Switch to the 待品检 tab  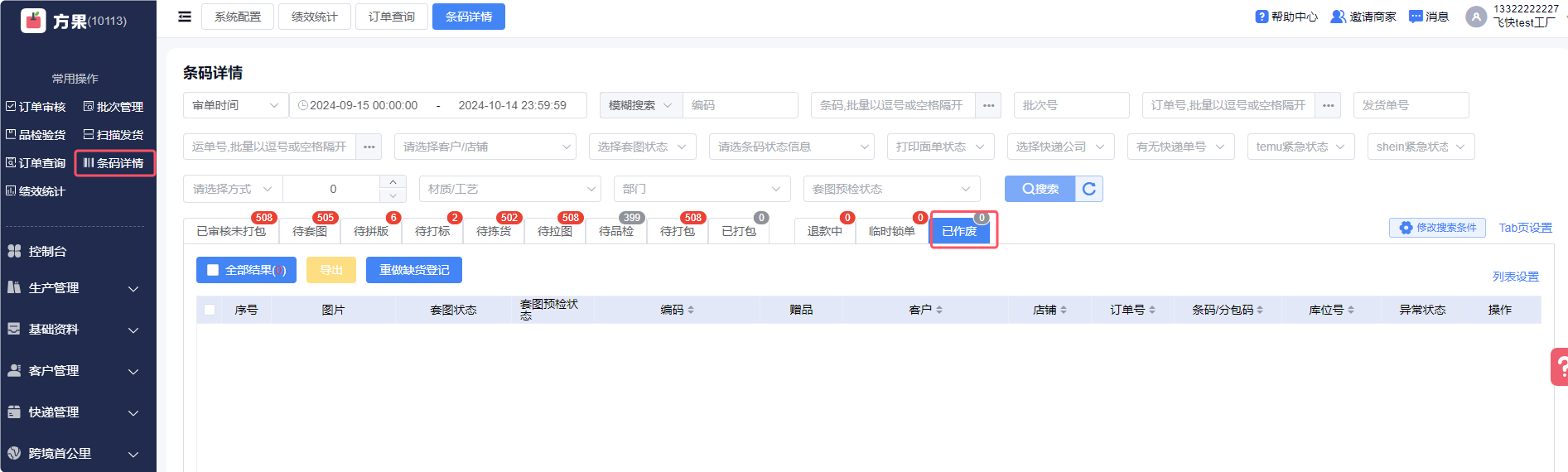pos(616,231)
